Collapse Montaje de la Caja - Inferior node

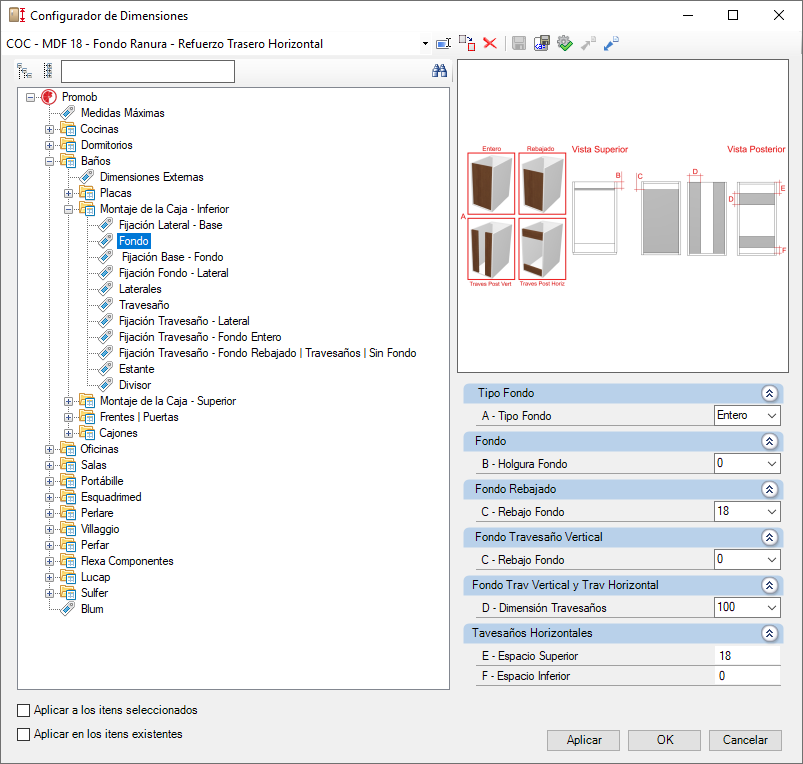(68, 209)
